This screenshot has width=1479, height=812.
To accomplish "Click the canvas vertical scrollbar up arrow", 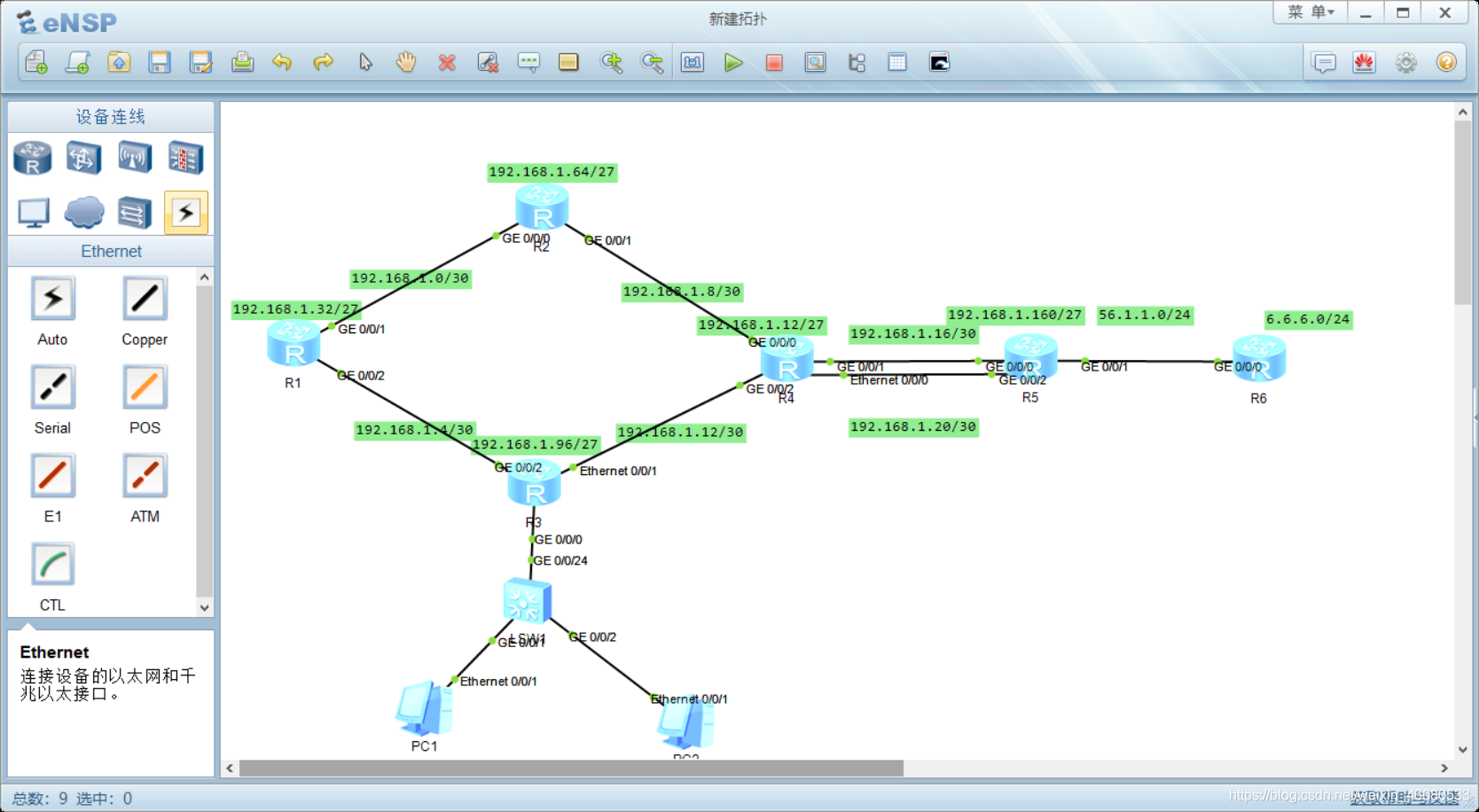I will point(1463,113).
